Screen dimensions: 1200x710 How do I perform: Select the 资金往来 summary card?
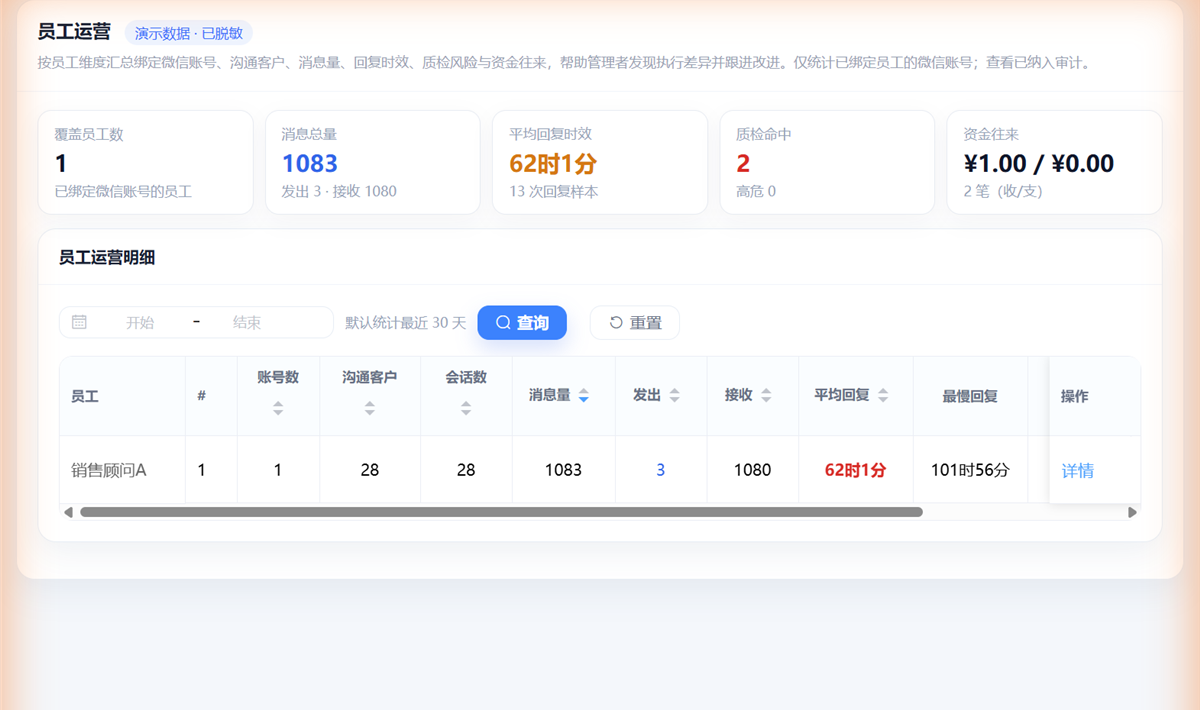[1054, 162]
